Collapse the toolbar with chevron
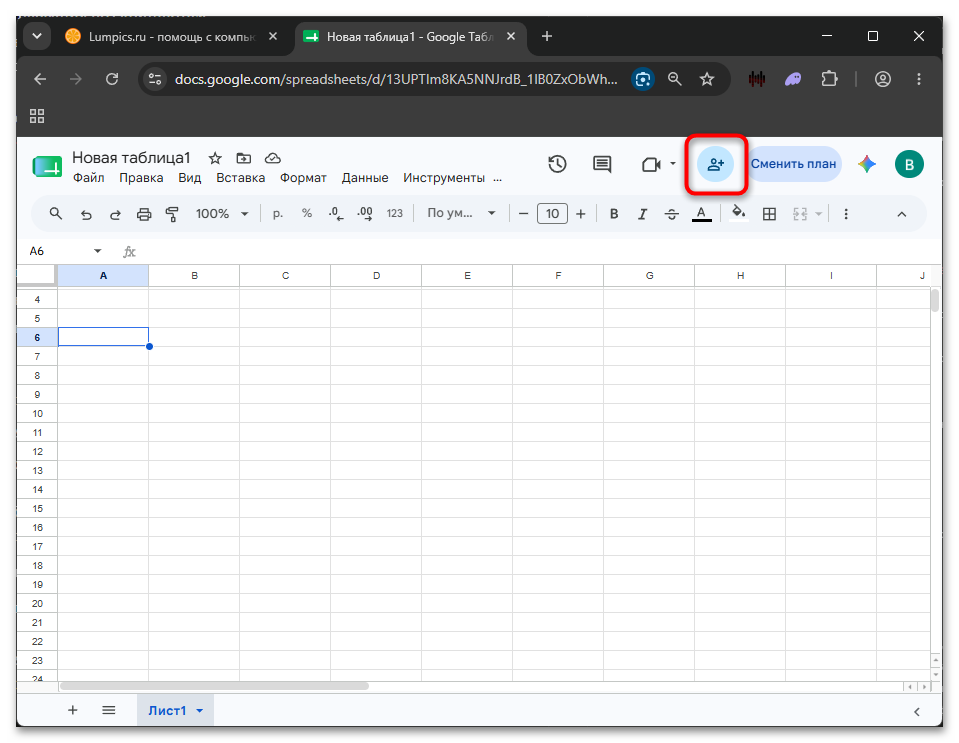 pos(902,214)
